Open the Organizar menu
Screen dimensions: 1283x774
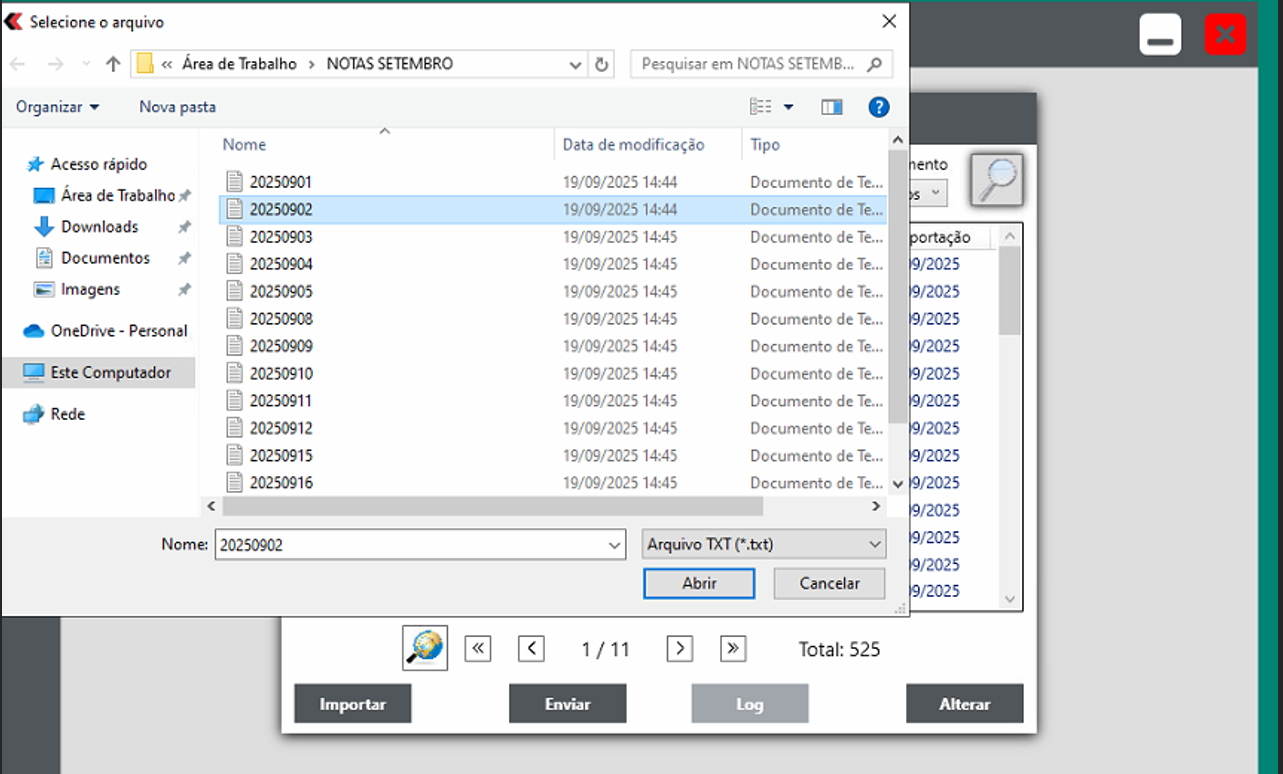[58, 107]
